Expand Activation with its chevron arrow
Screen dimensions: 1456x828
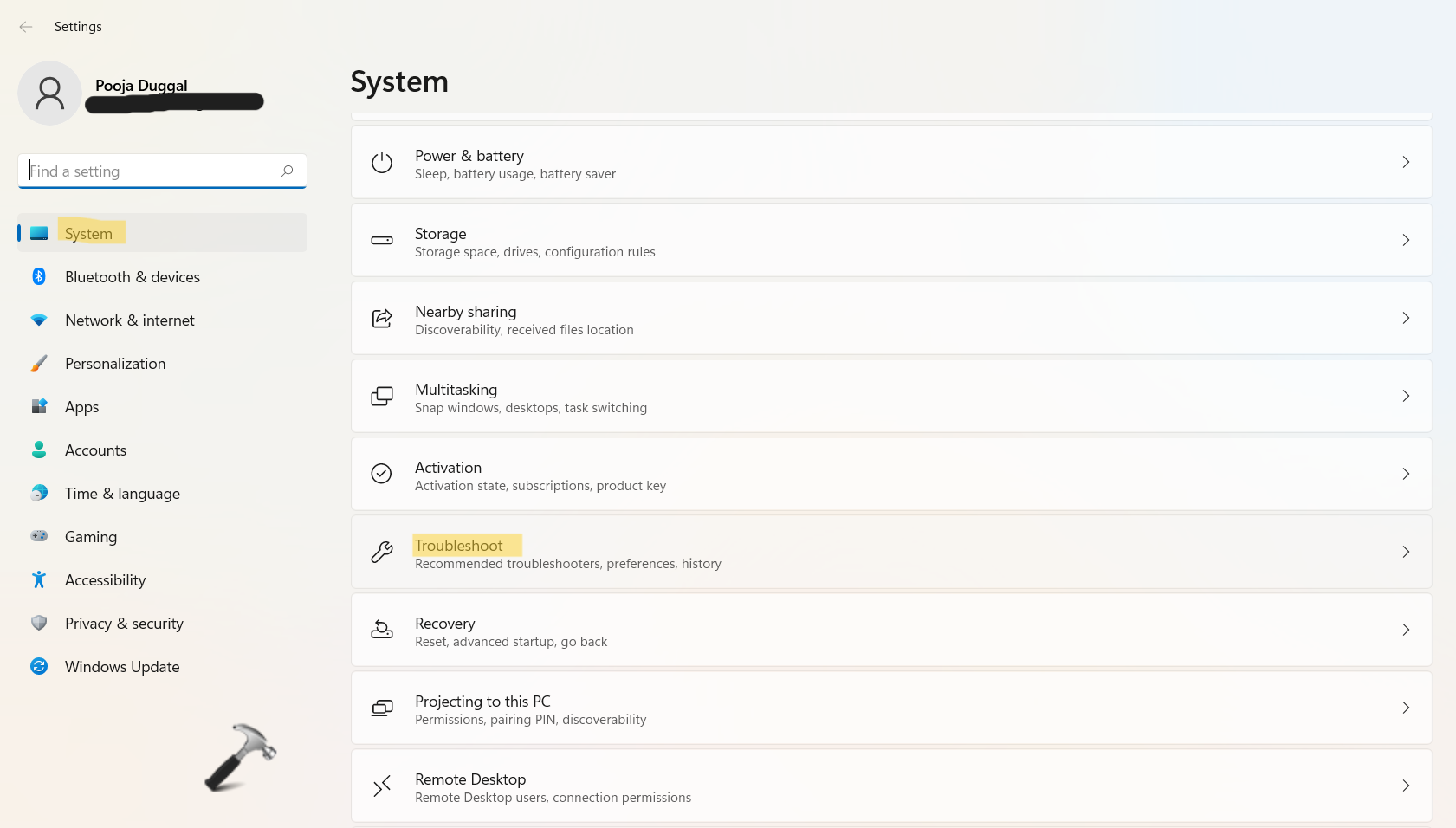pos(1405,474)
